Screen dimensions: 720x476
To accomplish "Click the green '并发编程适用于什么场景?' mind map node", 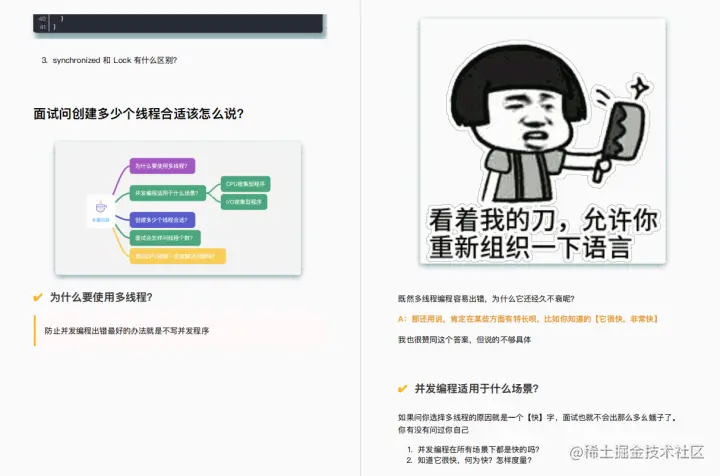I will click(x=167, y=193).
